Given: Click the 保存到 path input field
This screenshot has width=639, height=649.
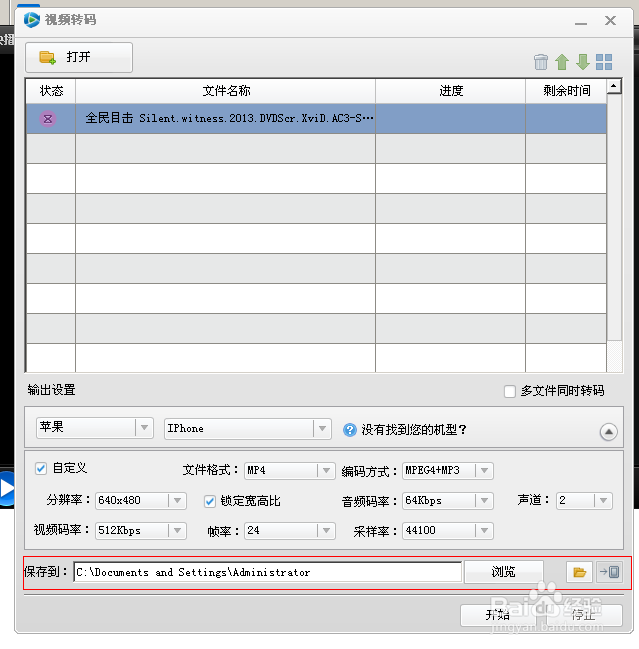Looking at the screenshot, I should pos(267,572).
